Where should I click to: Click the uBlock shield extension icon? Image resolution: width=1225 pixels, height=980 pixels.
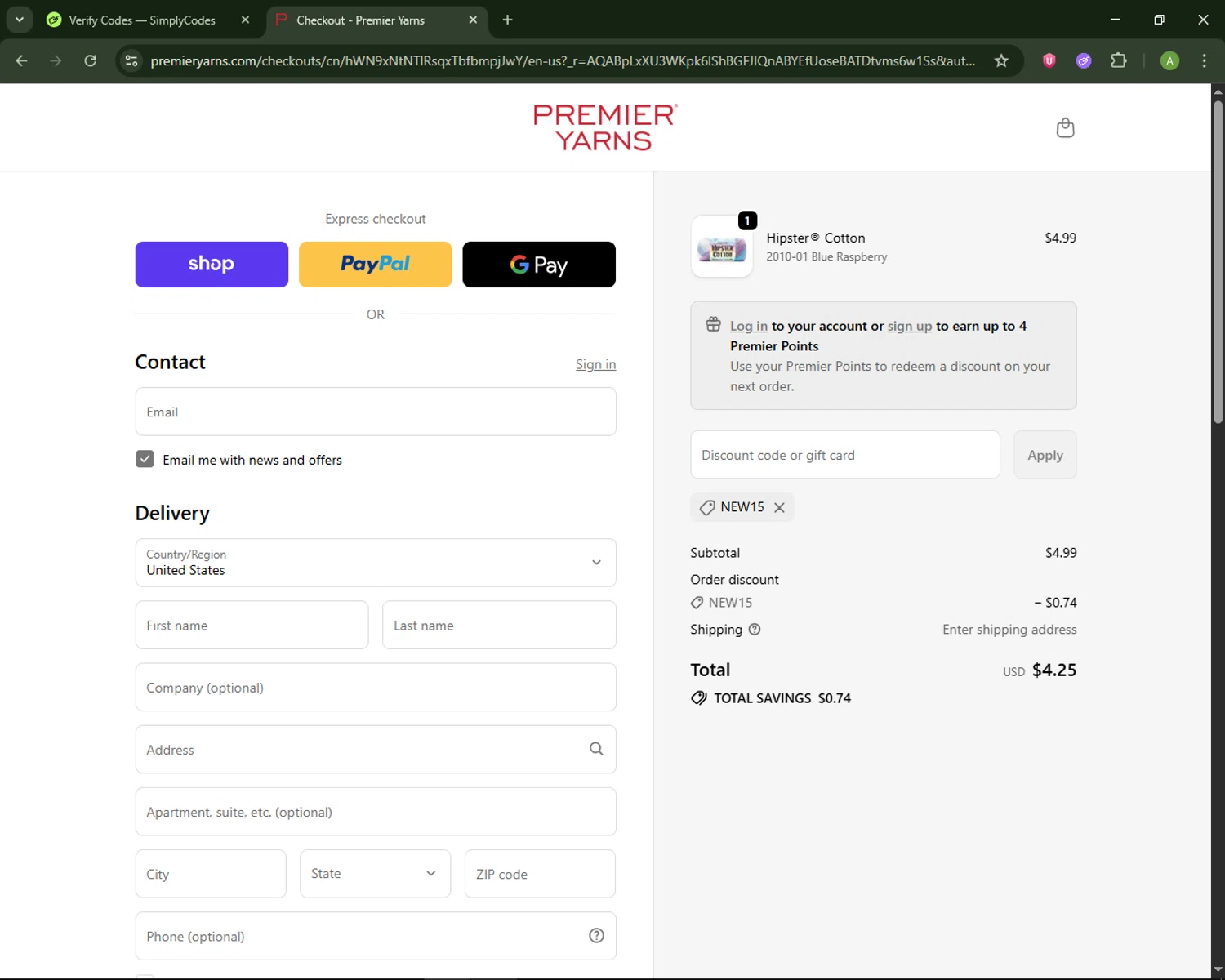click(1049, 60)
